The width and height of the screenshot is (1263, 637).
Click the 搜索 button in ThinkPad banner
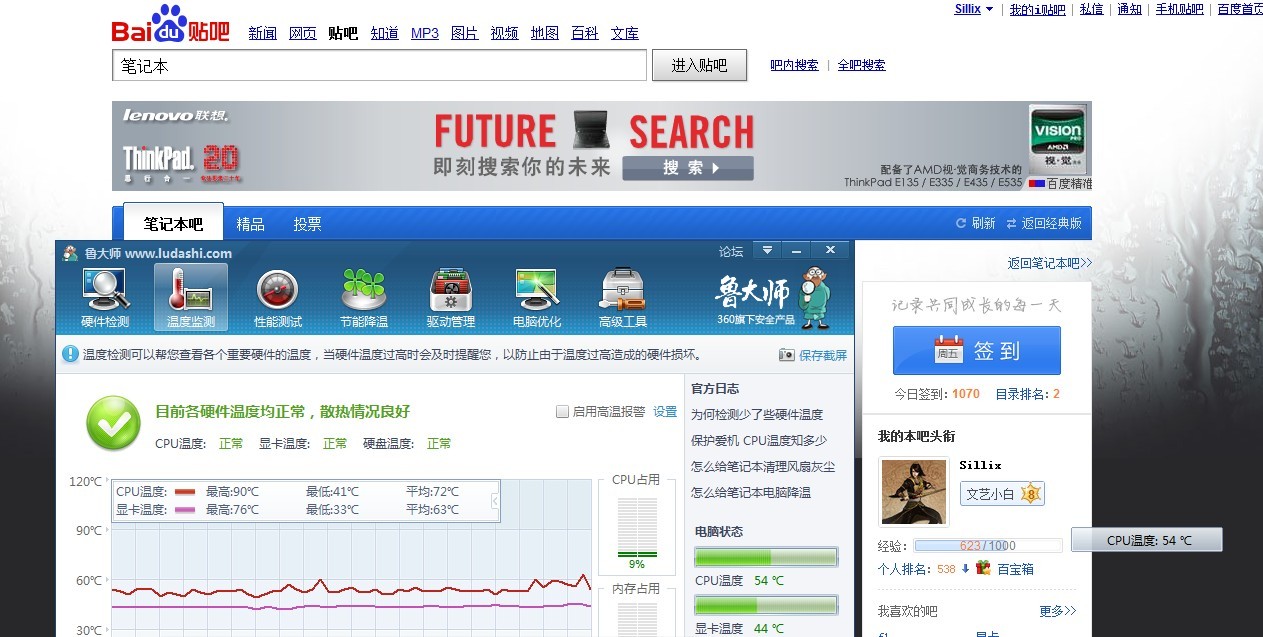[x=688, y=168]
